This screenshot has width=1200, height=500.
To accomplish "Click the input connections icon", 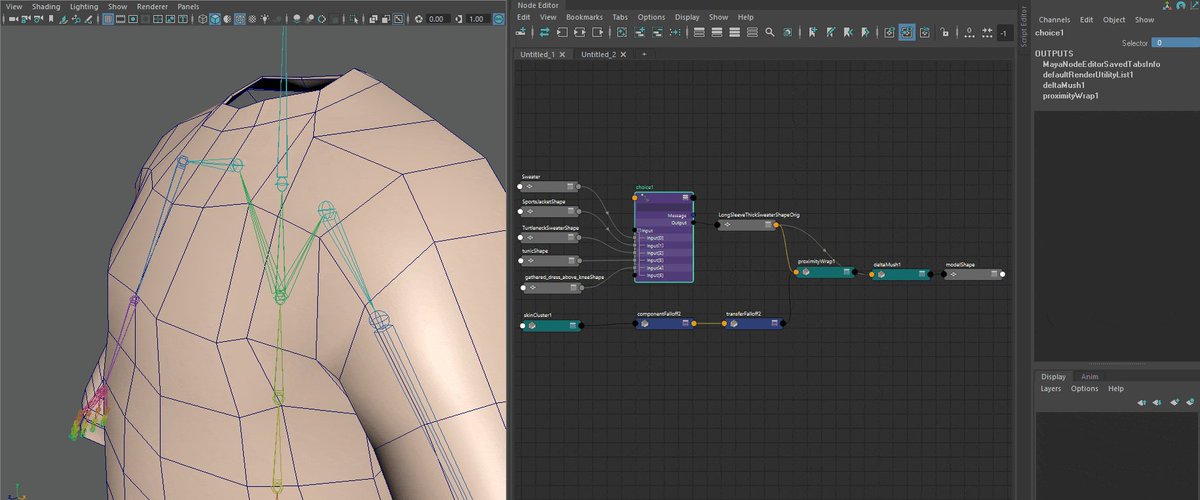I will [562, 32].
